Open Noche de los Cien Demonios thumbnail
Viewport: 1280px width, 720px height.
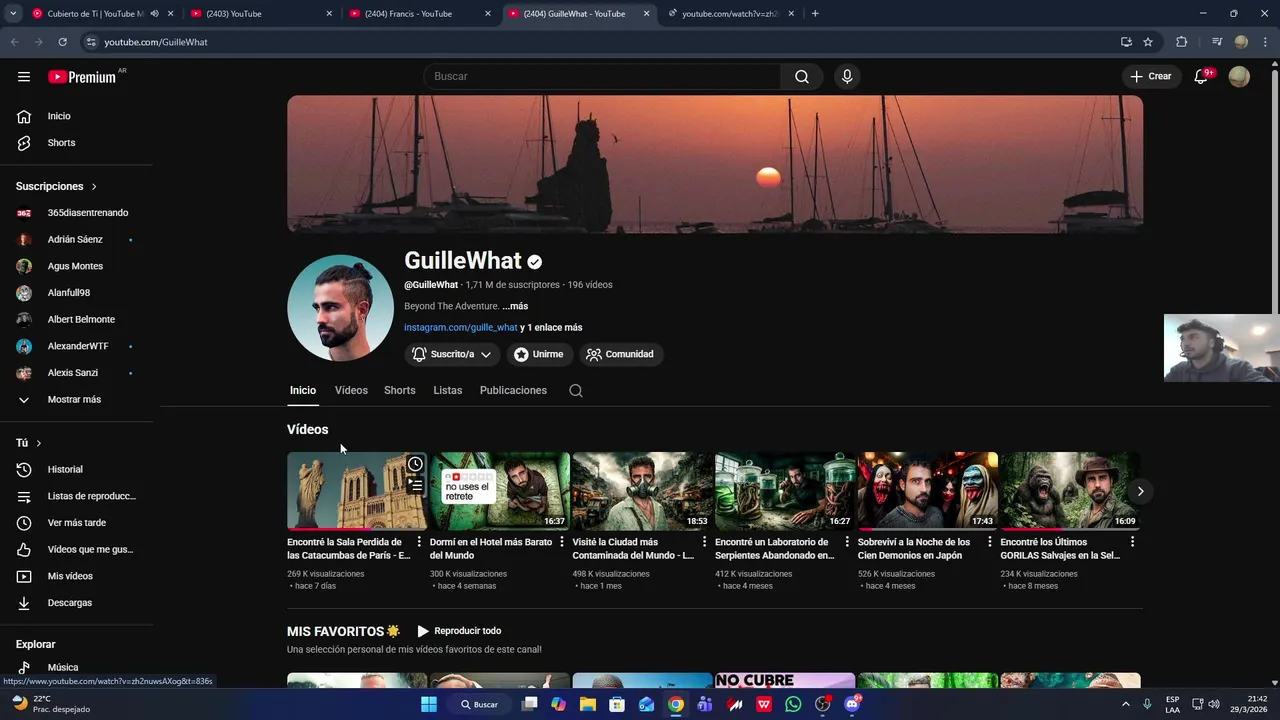[927, 491]
